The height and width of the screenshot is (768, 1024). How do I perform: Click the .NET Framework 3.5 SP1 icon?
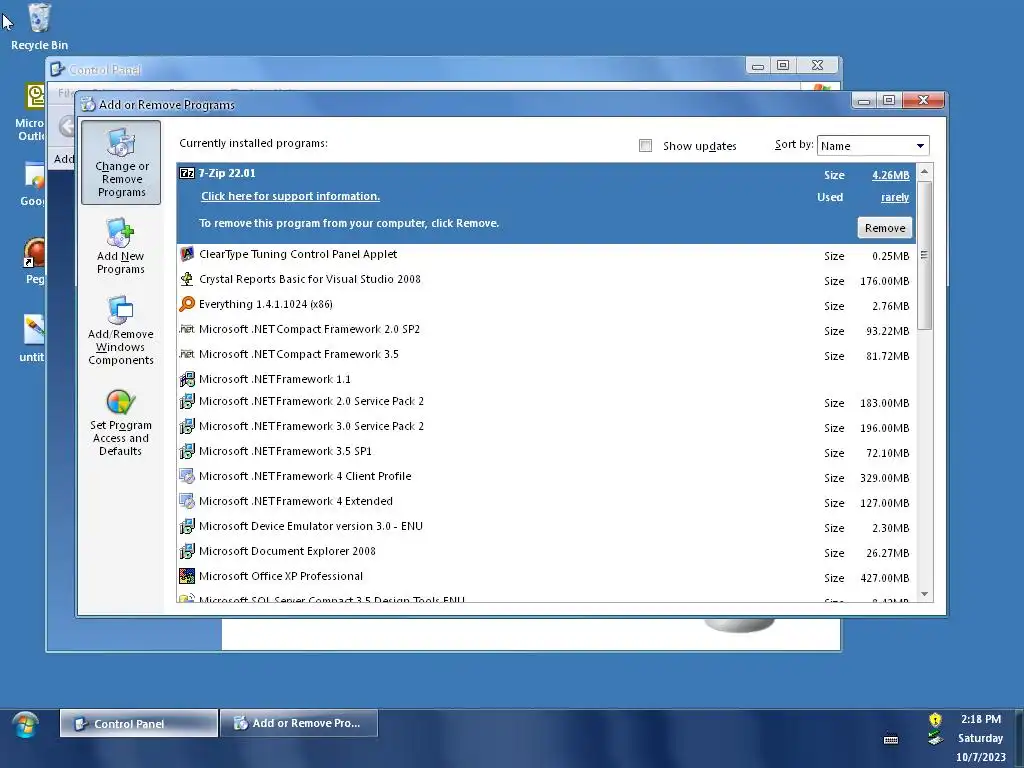point(187,451)
